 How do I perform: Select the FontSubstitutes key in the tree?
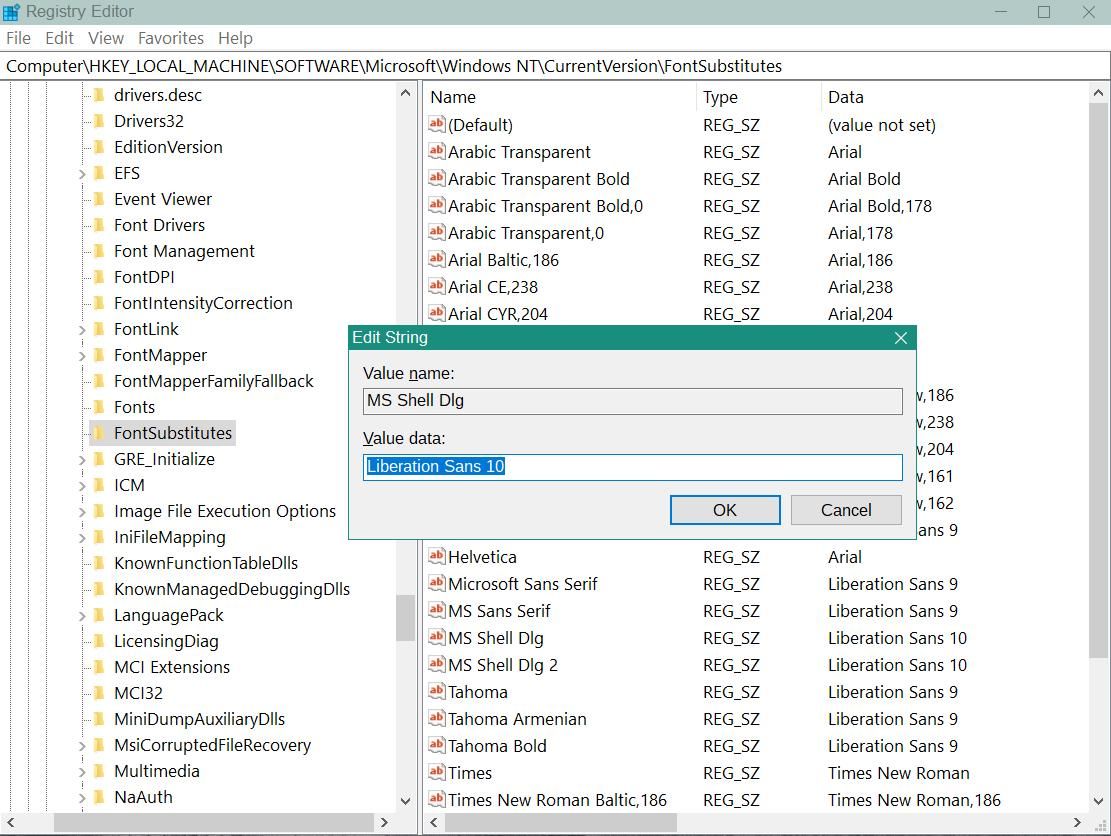pos(173,434)
